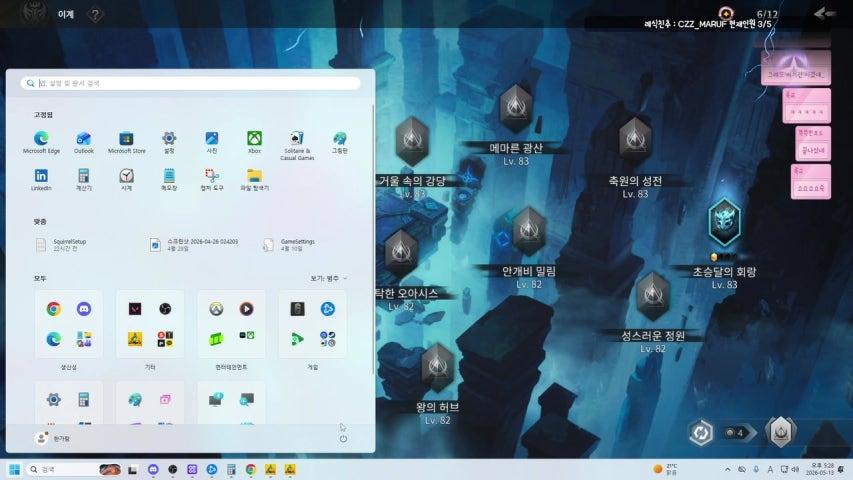Screen dimensions: 853x480
Task: Open the GameSettings recommended file
Action: [289, 245]
